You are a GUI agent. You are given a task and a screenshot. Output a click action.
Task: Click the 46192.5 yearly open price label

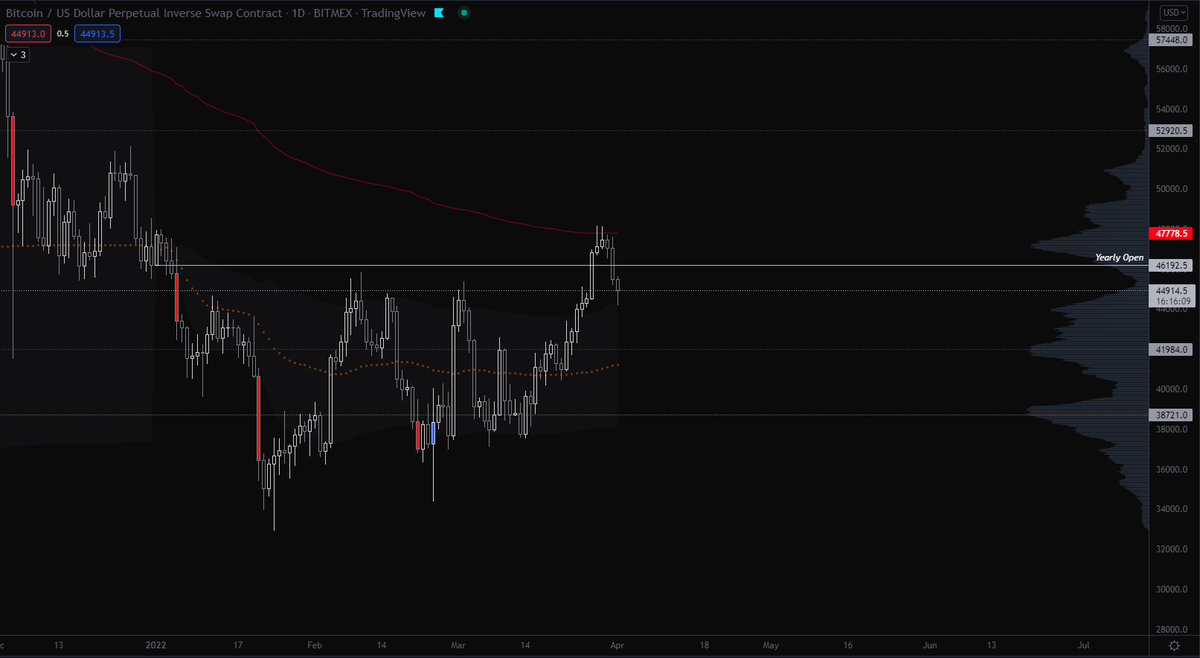(1170, 267)
